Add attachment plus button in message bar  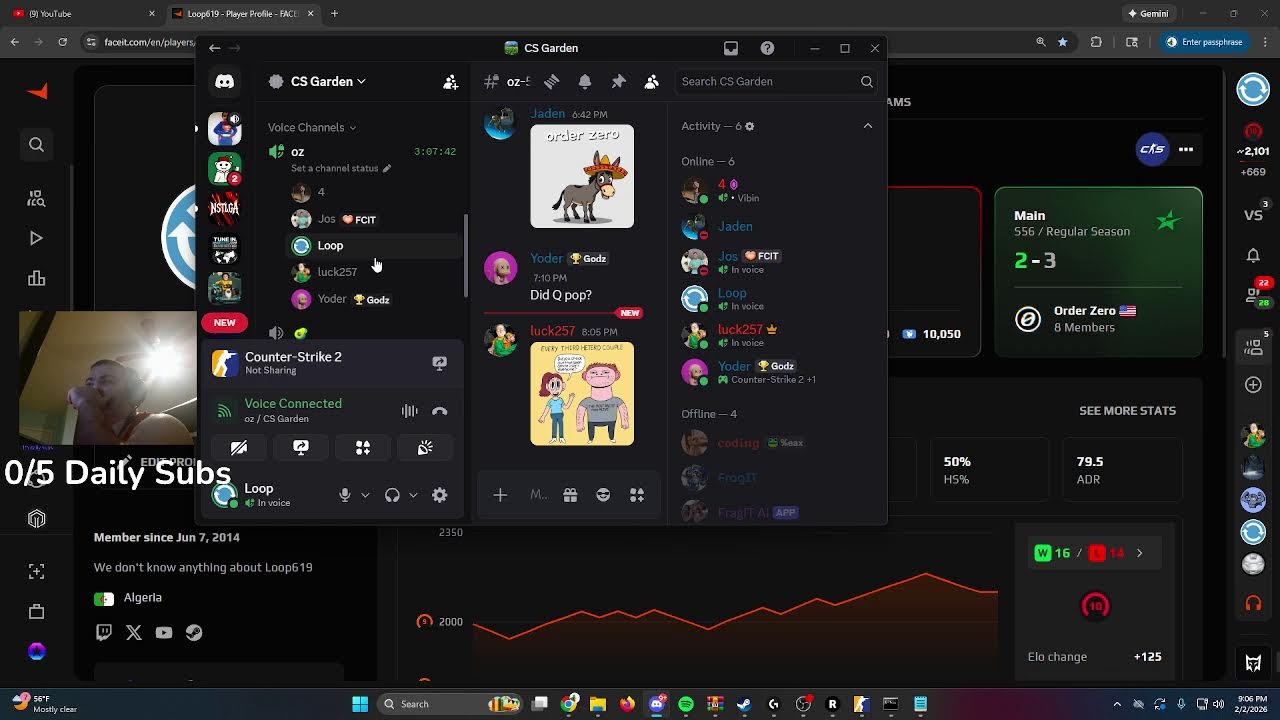500,495
